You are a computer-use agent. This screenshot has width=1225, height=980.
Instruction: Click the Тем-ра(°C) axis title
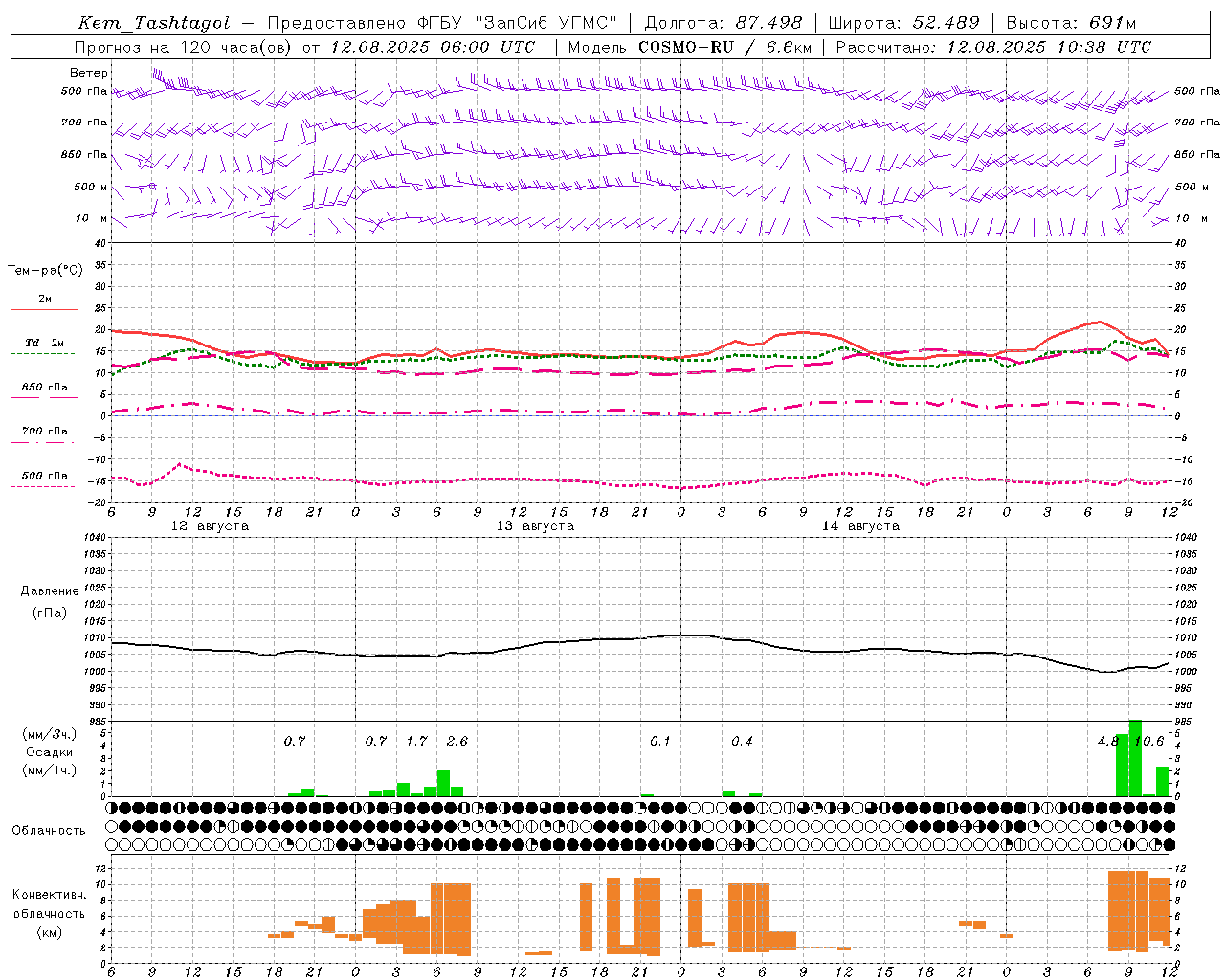click(46, 271)
